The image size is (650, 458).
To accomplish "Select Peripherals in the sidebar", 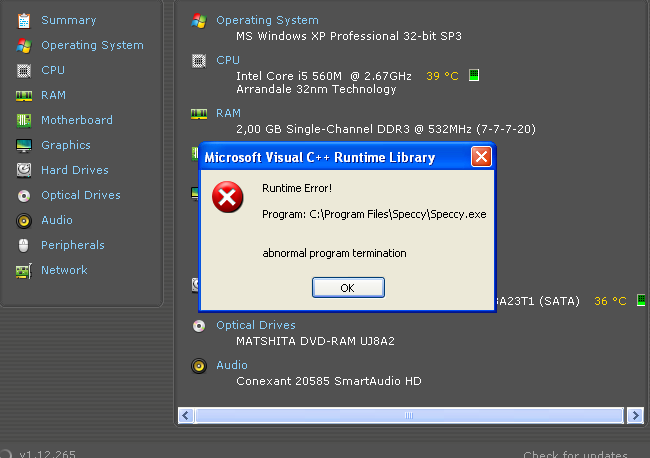I will click(73, 245).
